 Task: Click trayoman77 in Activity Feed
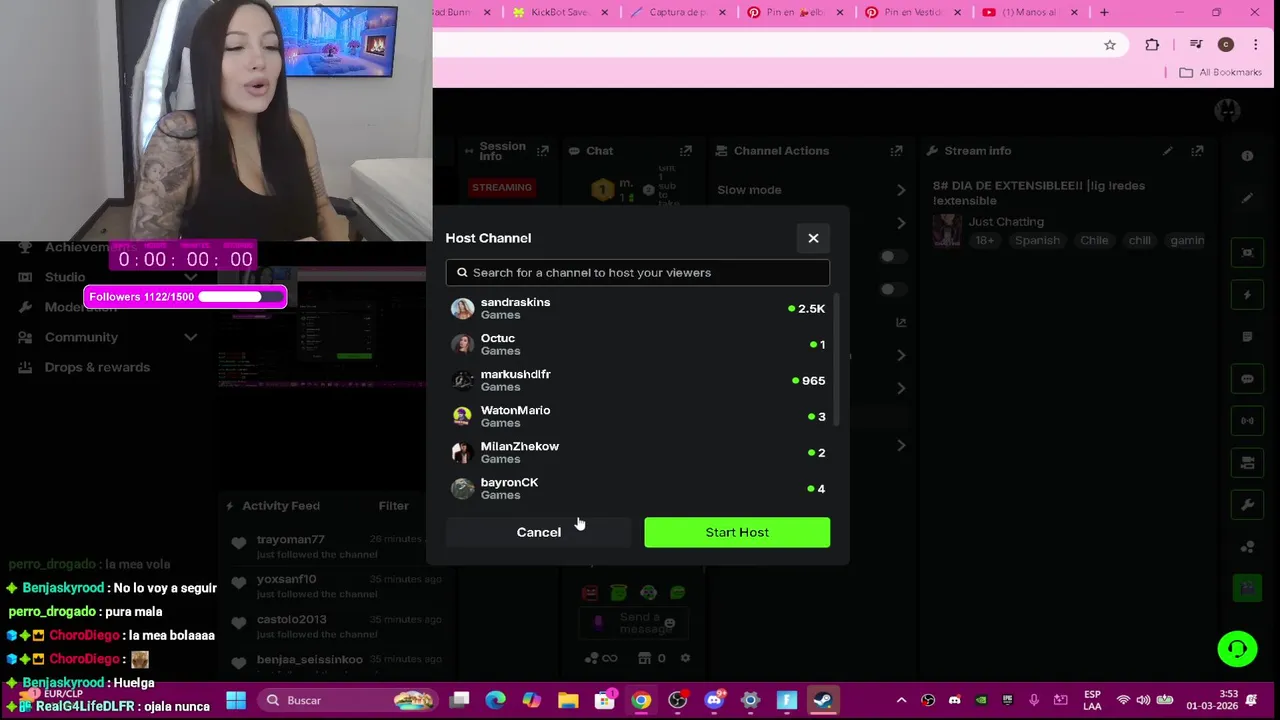[x=290, y=540]
